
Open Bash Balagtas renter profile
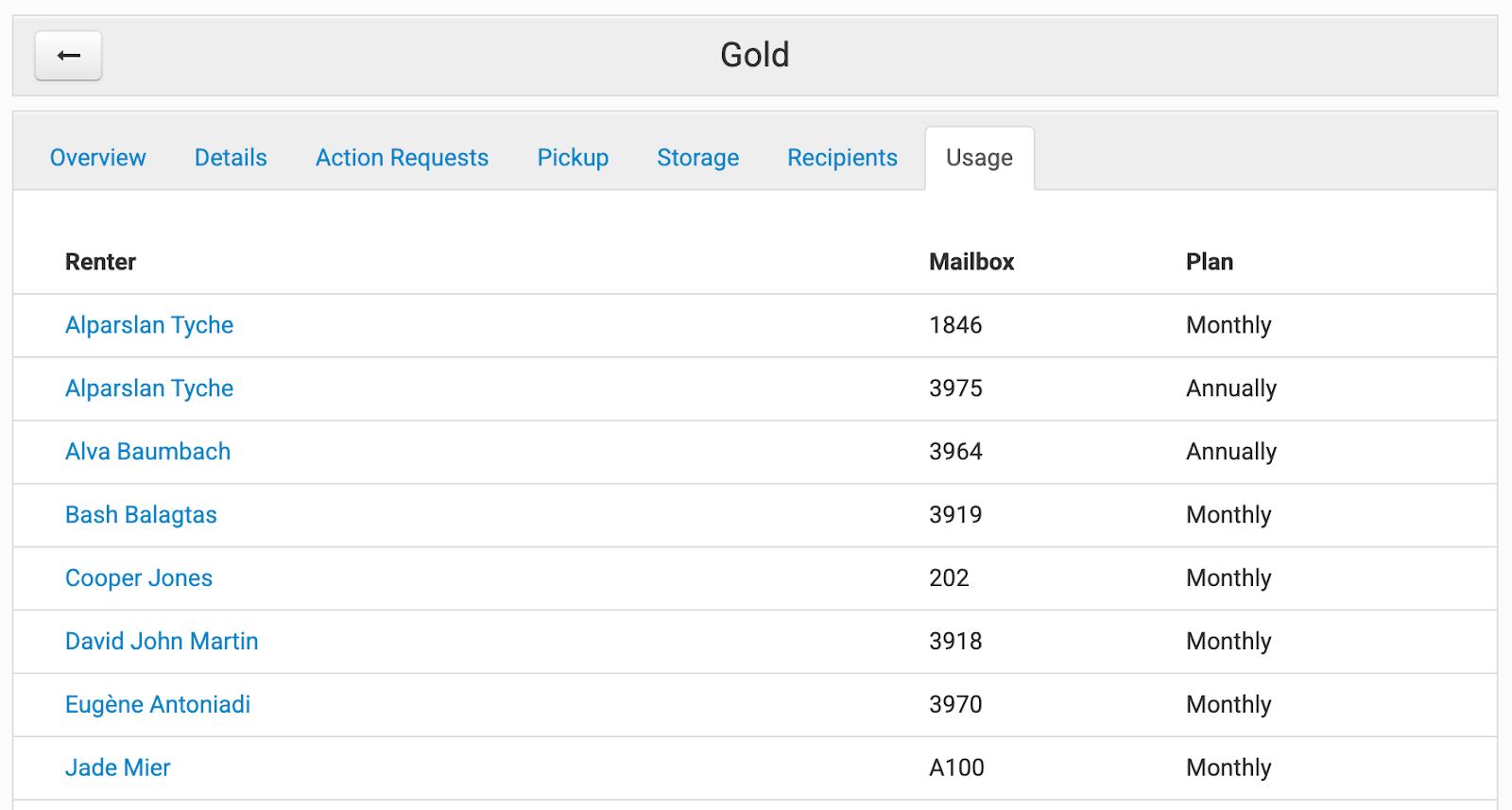click(x=141, y=515)
